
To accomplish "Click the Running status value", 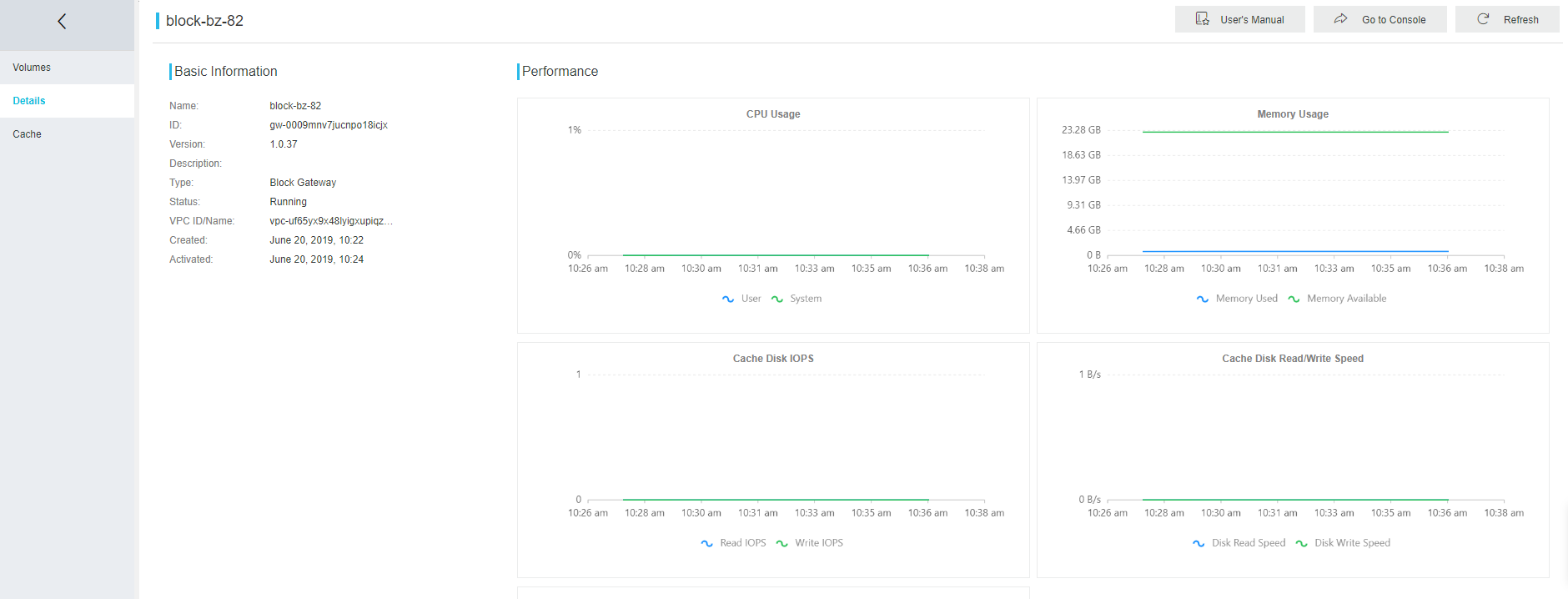I will [289, 202].
